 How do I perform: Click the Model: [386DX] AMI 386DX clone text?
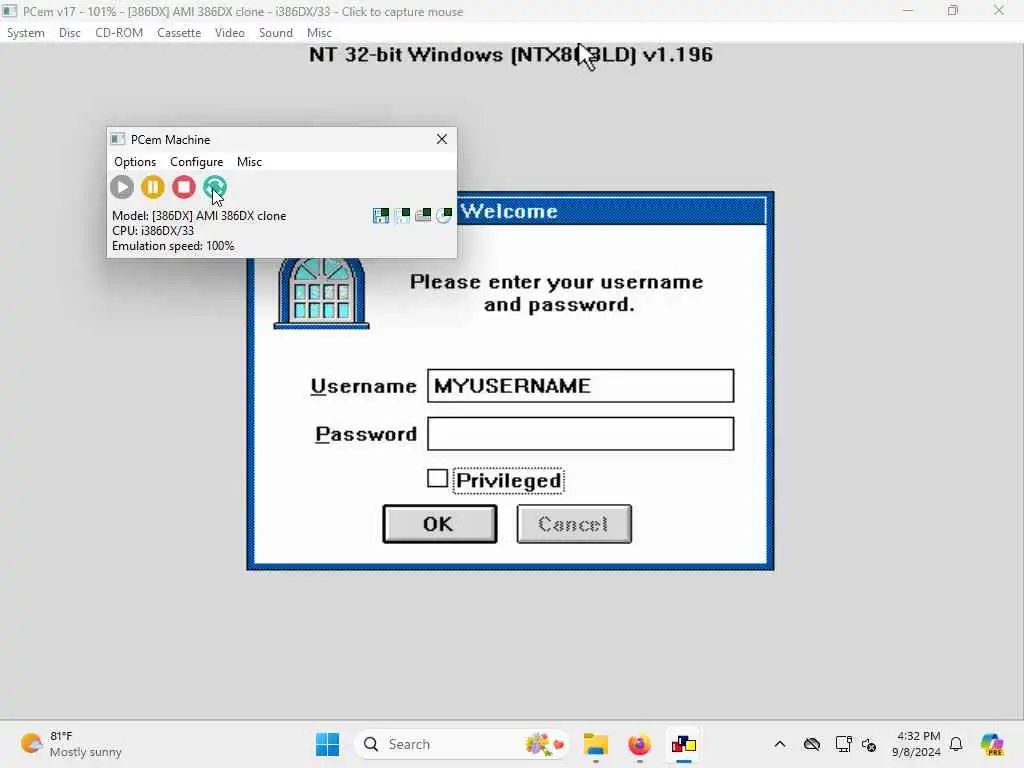pyautogui.click(x=199, y=216)
